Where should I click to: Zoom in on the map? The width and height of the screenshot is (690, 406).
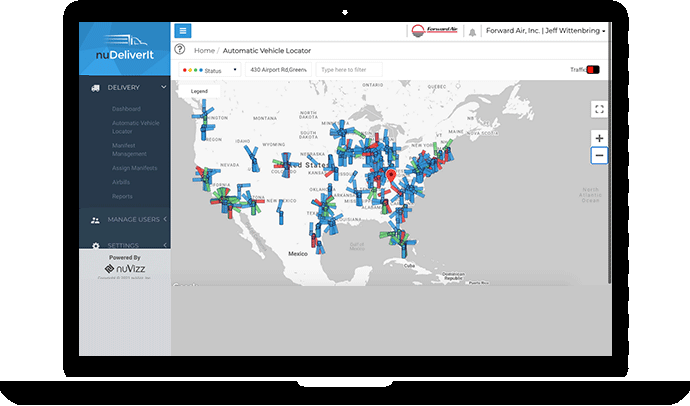(599, 138)
